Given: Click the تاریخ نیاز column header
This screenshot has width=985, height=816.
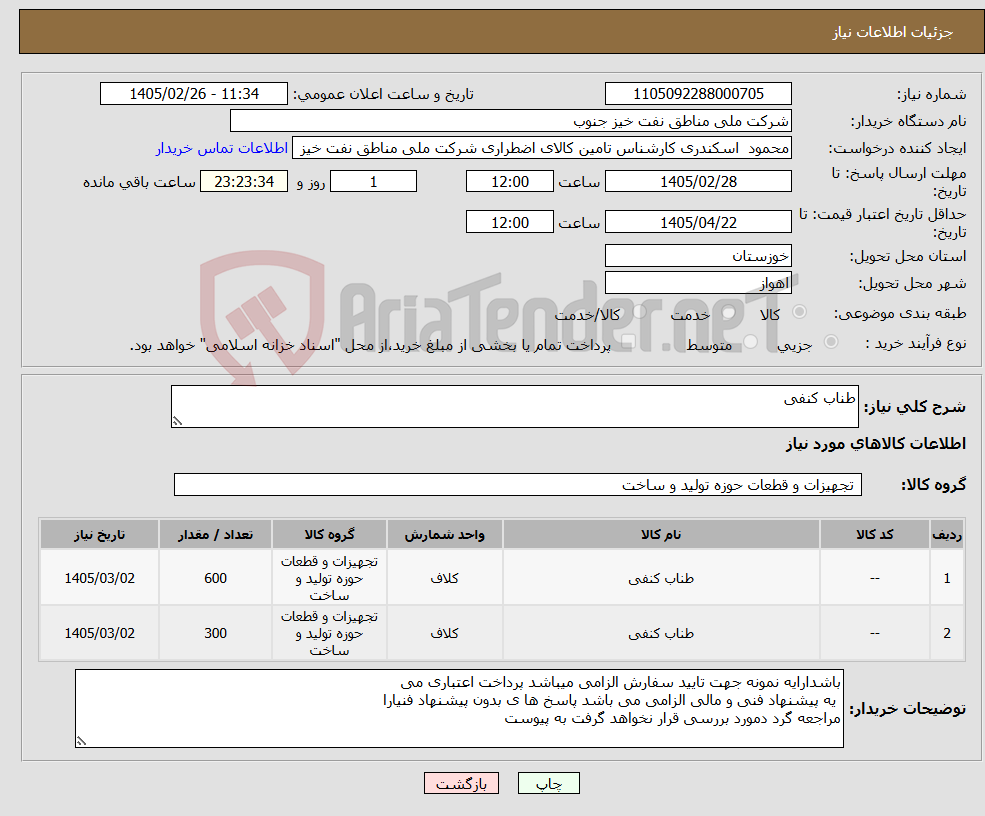Looking at the screenshot, I should tap(99, 535).
